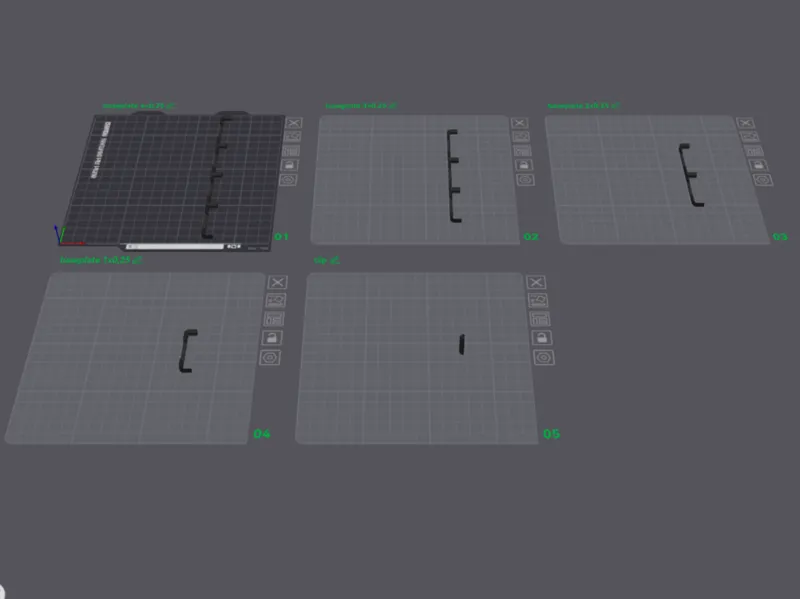Image resolution: width=800 pixels, height=599 pixels.
Task: Edit the 'tip' name label of plate 05
Action: [x=327, y=260]
